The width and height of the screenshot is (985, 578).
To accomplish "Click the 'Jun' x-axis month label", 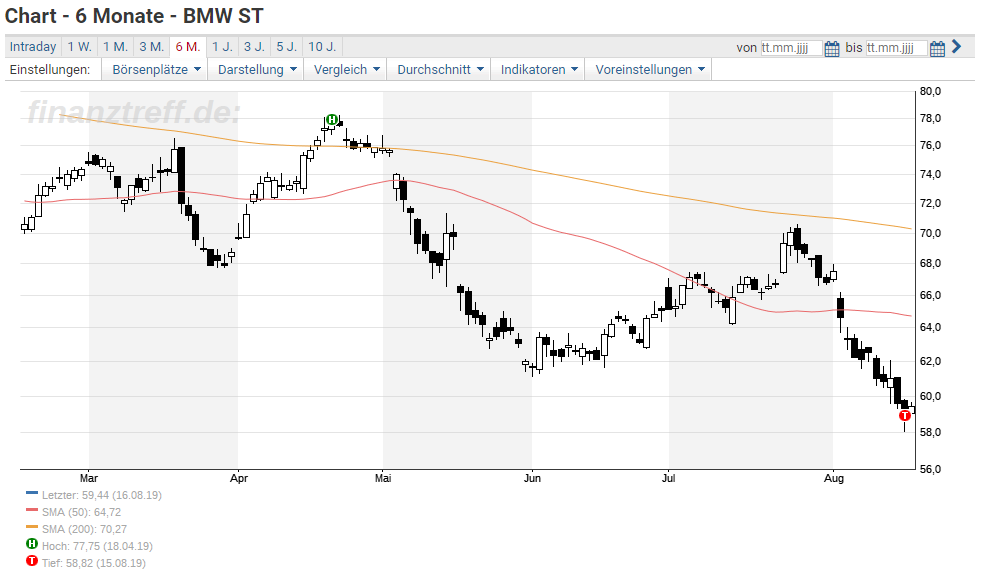I will pos(532,478).
